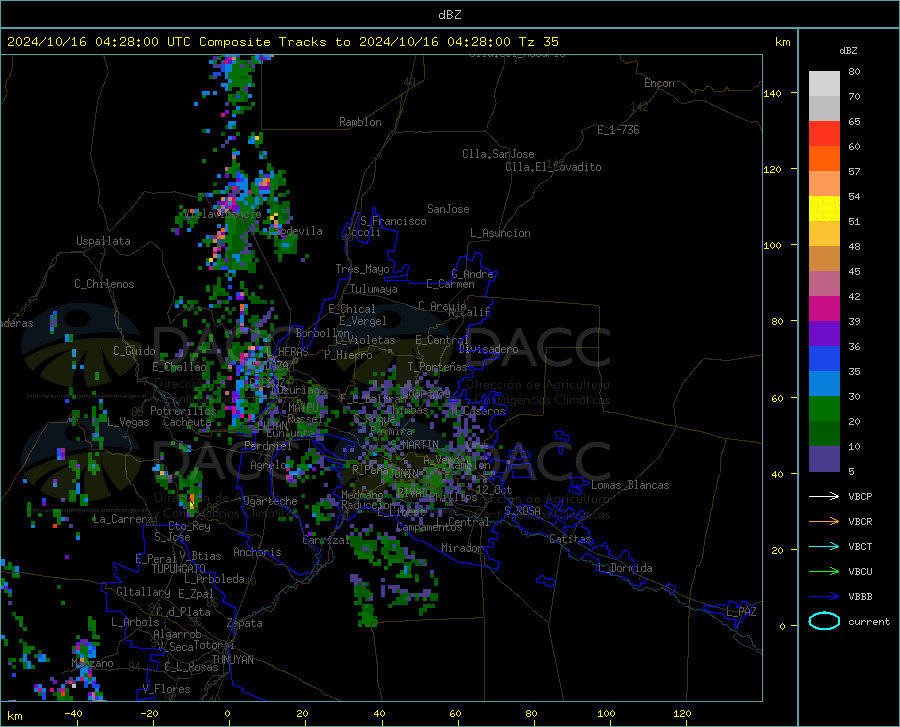The height and width of the screenshot is (727, 900).
Task: Click the Uspallata town label
Action: point(103,241)
